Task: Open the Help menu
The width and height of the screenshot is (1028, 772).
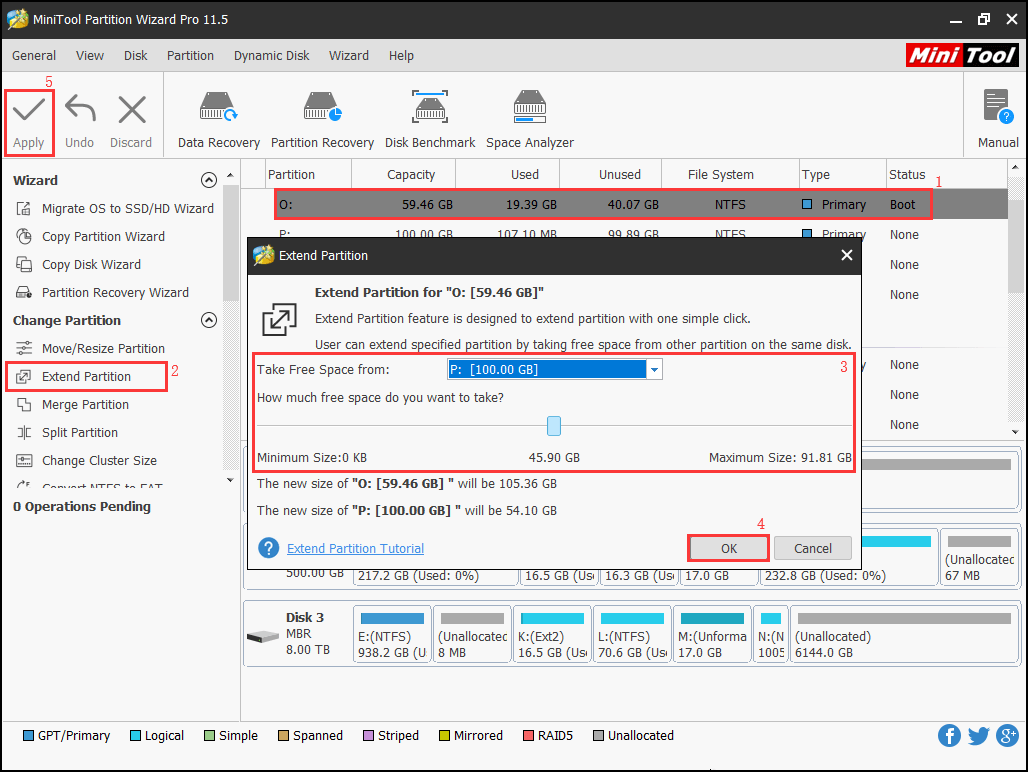Action: point(401,56)
